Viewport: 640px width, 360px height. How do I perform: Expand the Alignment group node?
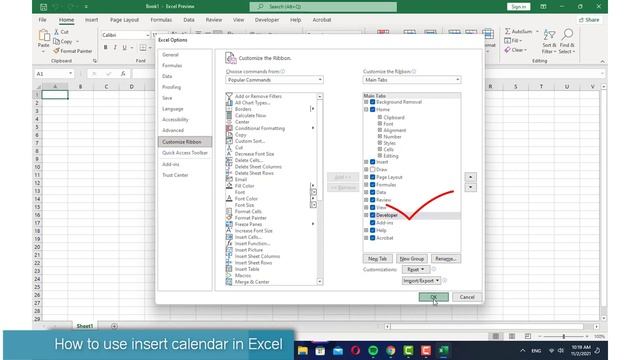tap(380, 130)
